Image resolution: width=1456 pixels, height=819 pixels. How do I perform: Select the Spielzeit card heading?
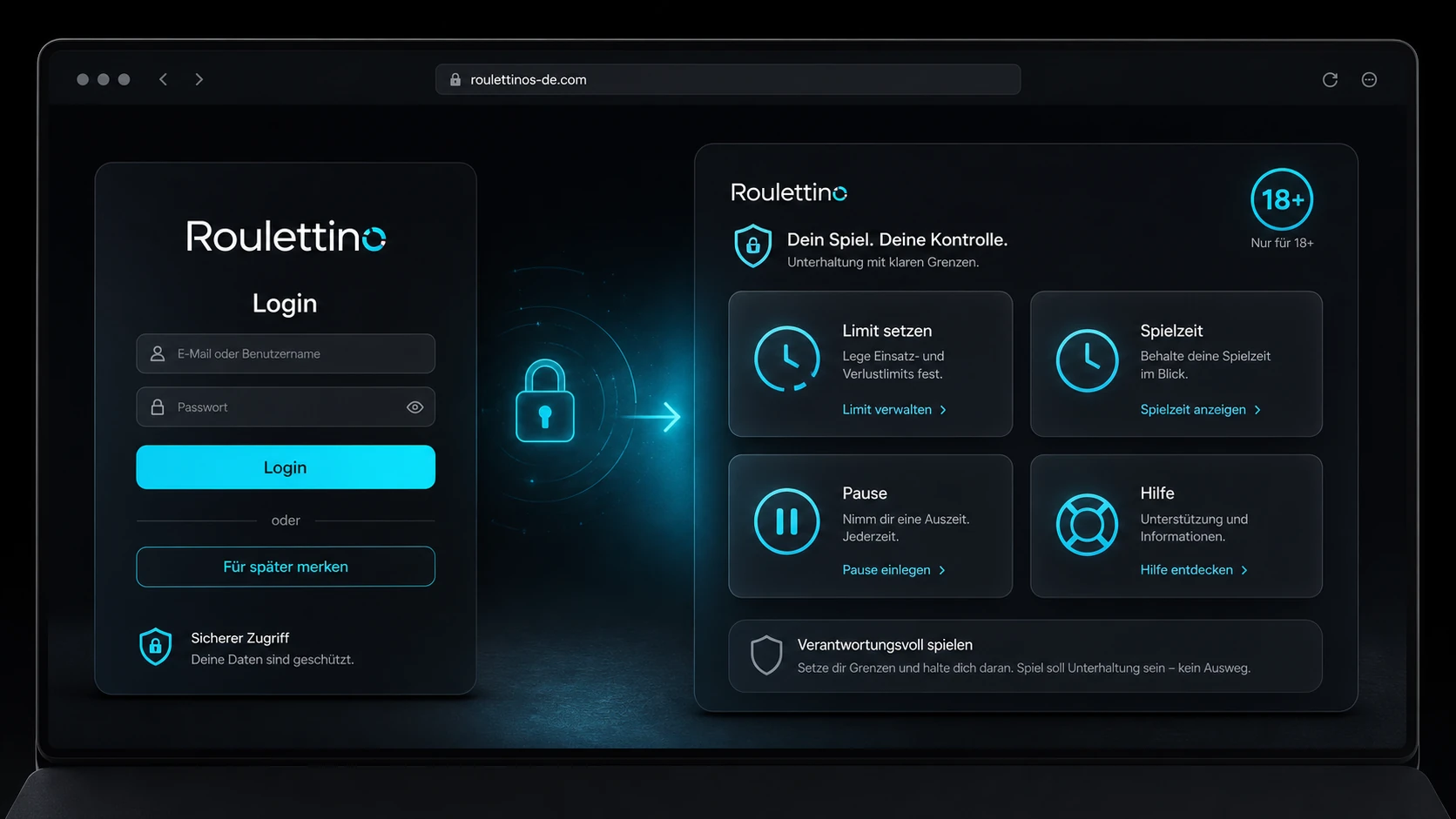click(x=1171, y=331)
